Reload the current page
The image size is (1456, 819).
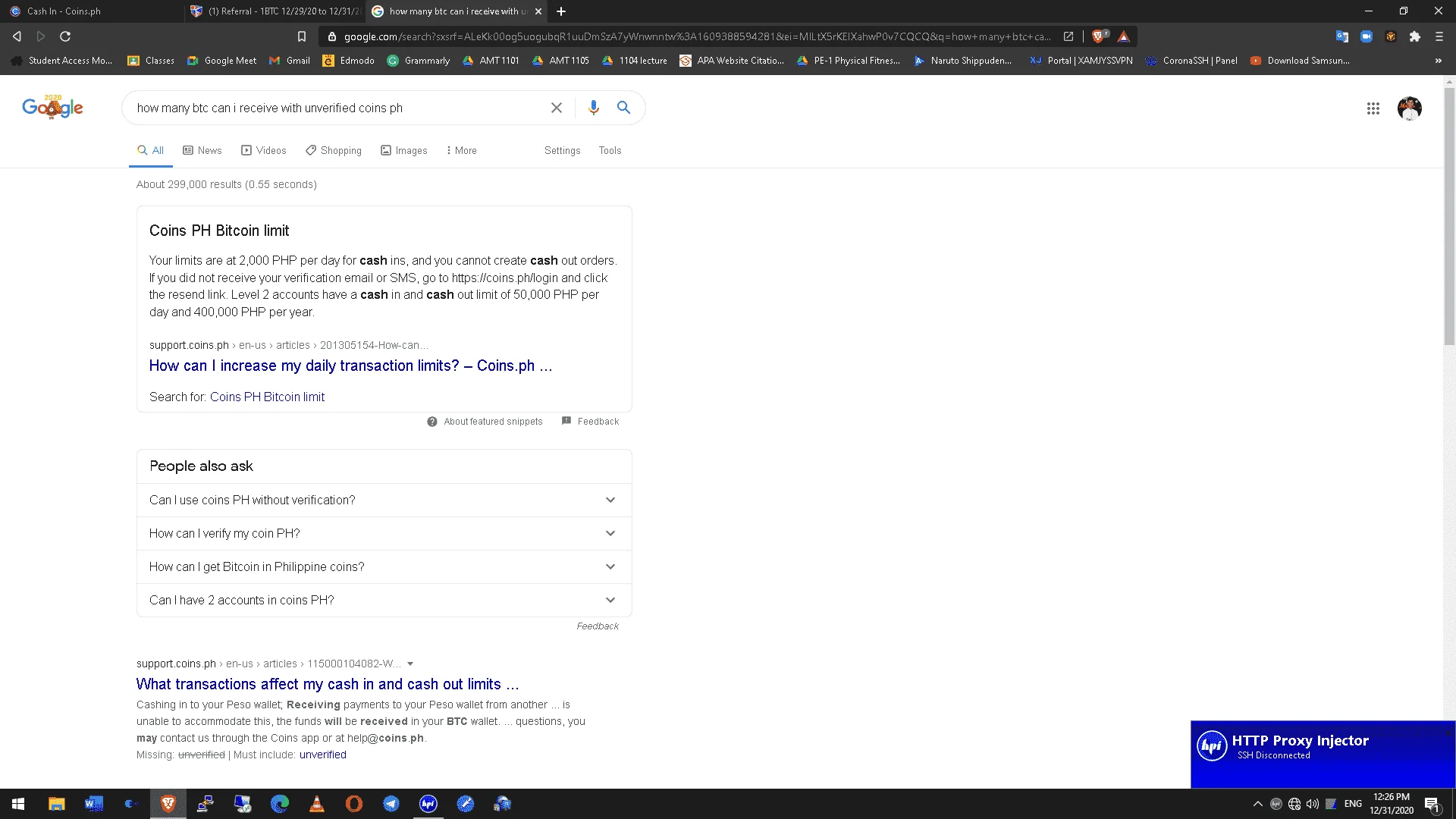point(65,36)
